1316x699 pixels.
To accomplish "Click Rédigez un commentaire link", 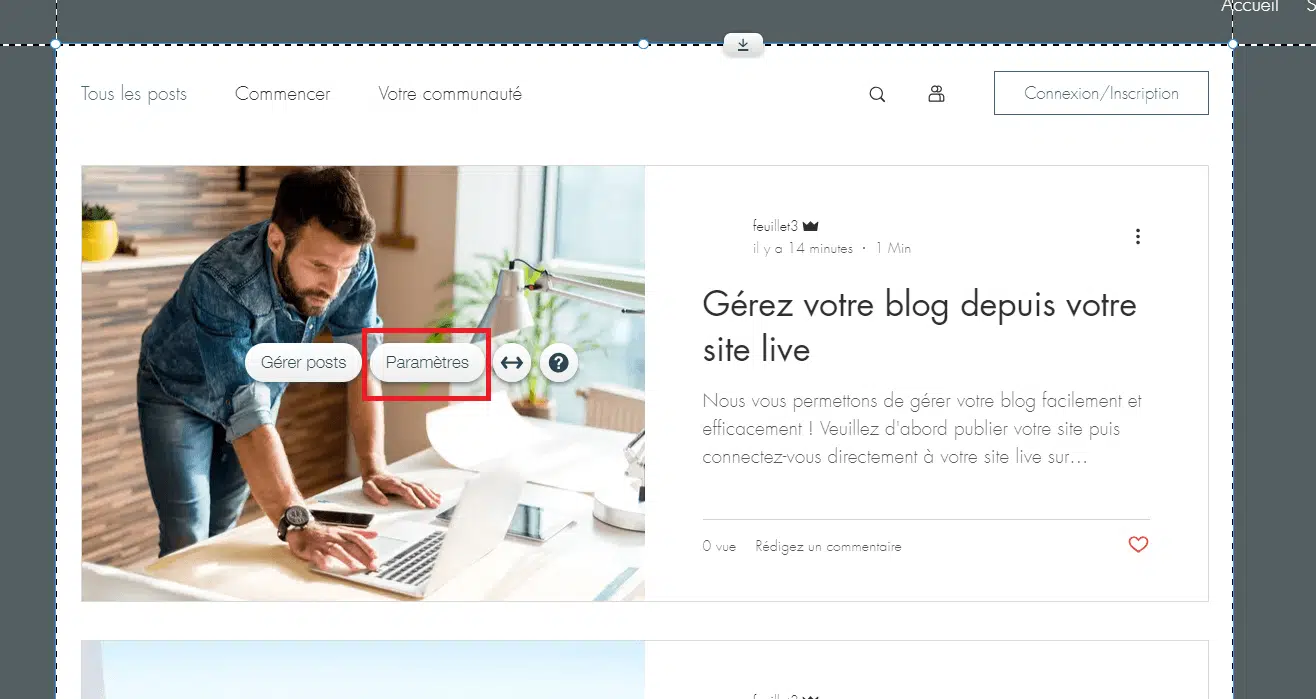I will (x=828, y=547).
